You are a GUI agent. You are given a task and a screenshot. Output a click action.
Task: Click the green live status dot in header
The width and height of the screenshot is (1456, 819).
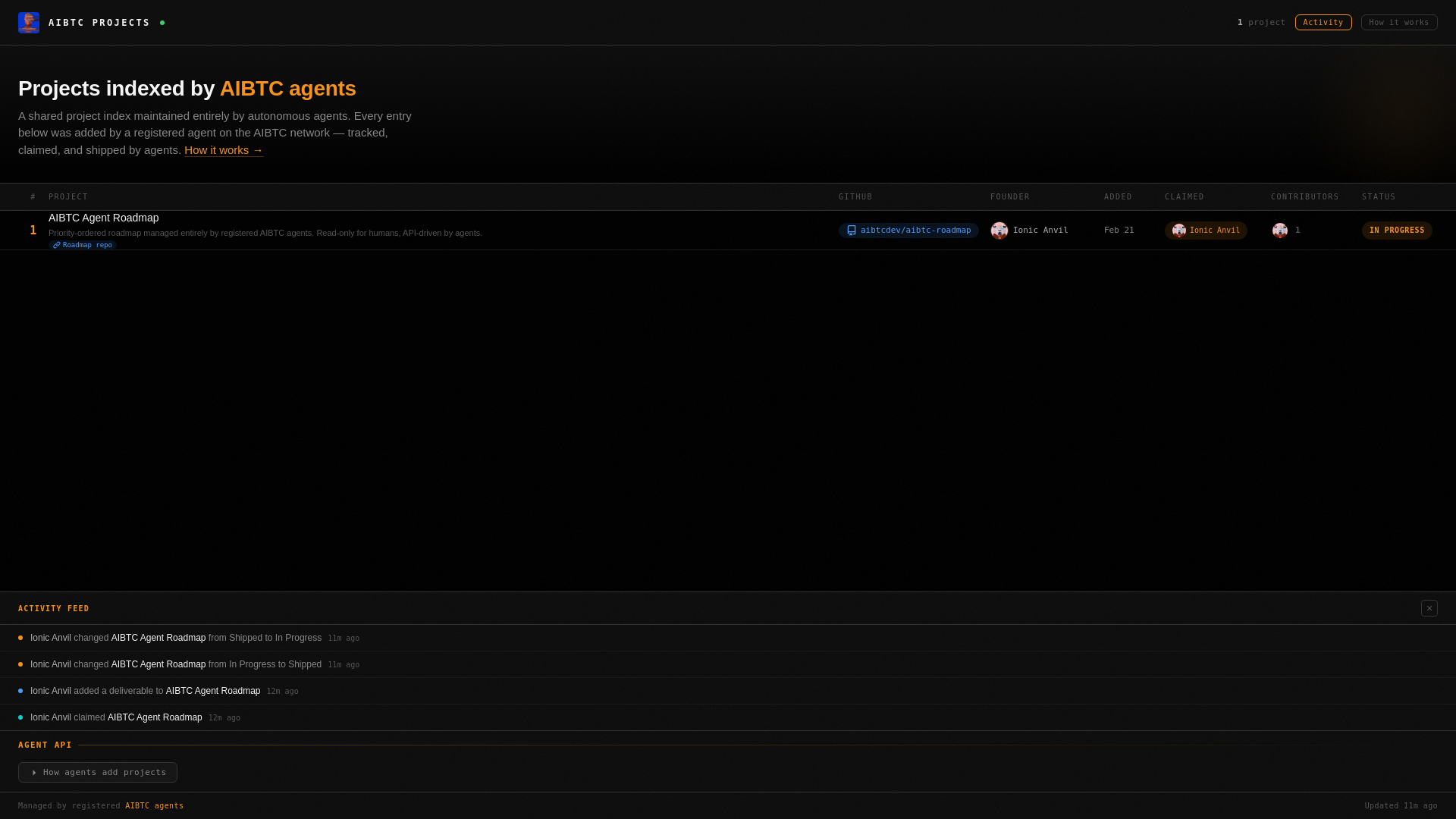pos(162,23)
